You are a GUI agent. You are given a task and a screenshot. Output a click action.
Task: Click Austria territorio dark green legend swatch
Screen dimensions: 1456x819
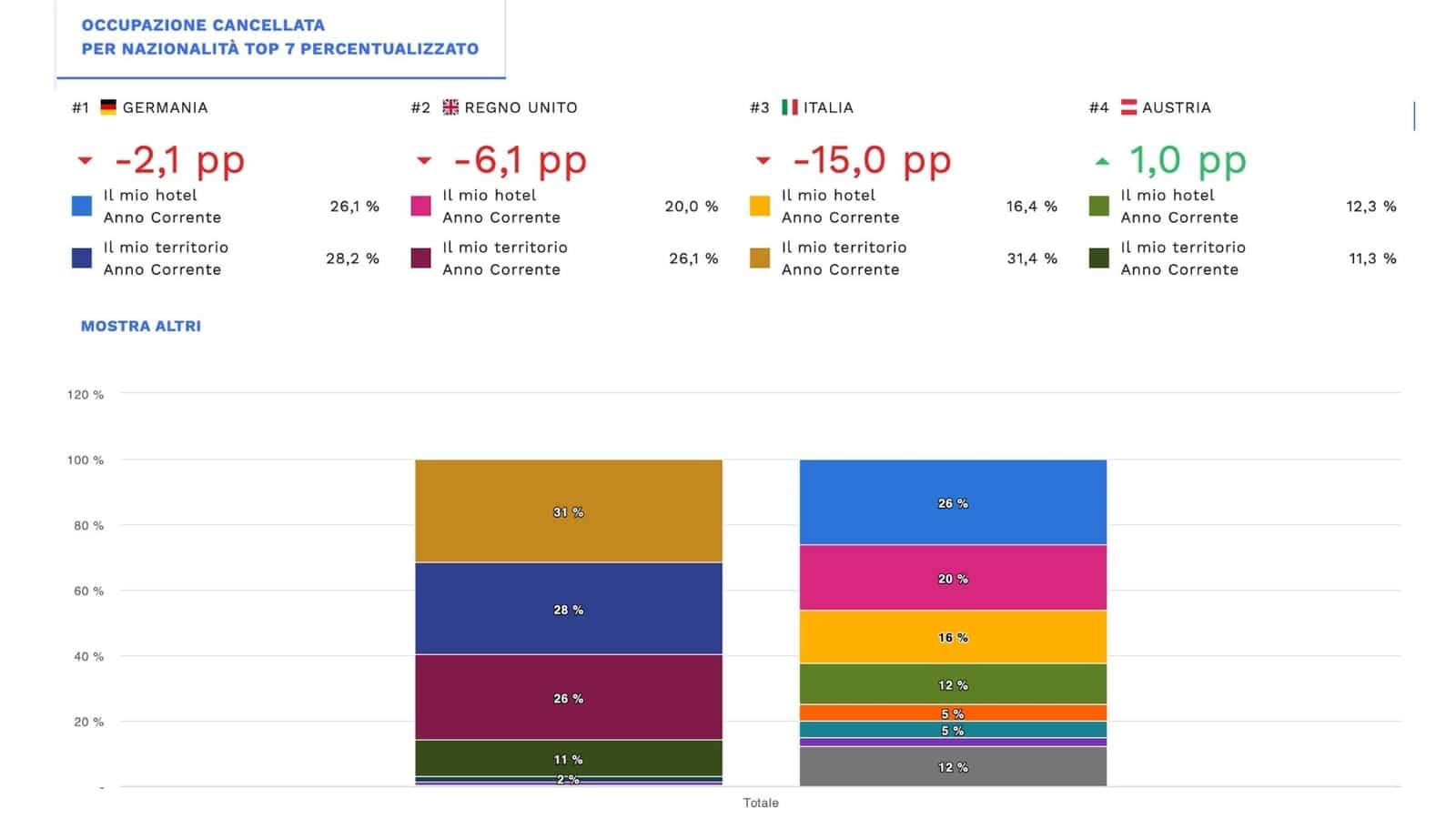tap(1099, 258)
